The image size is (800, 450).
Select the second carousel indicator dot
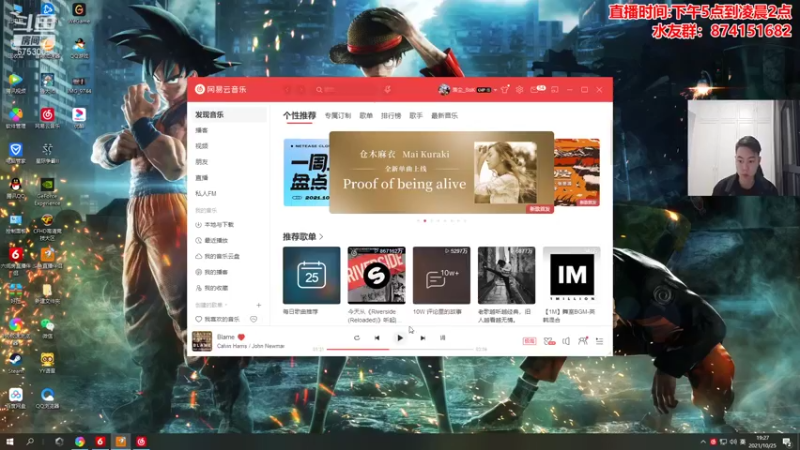[x=425, y=221]
